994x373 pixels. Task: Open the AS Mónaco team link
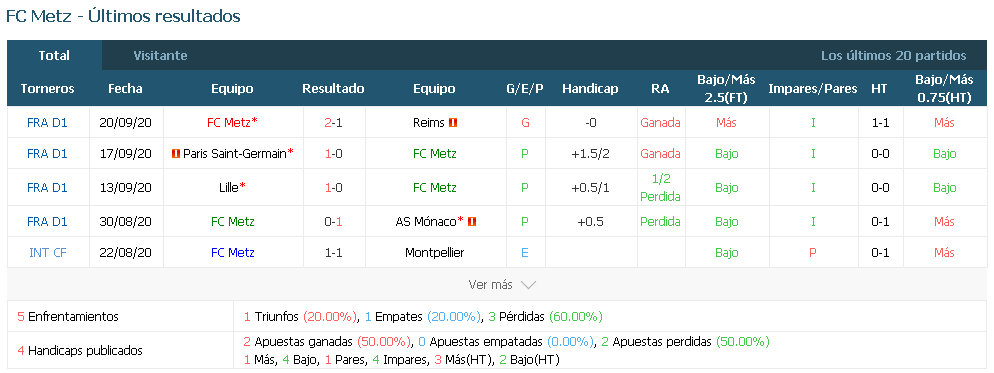coord(426,221)
